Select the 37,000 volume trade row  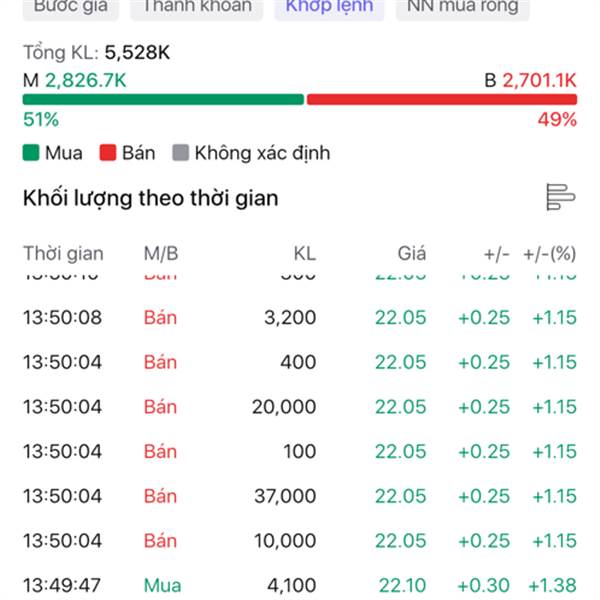click(x=300, y=496)
